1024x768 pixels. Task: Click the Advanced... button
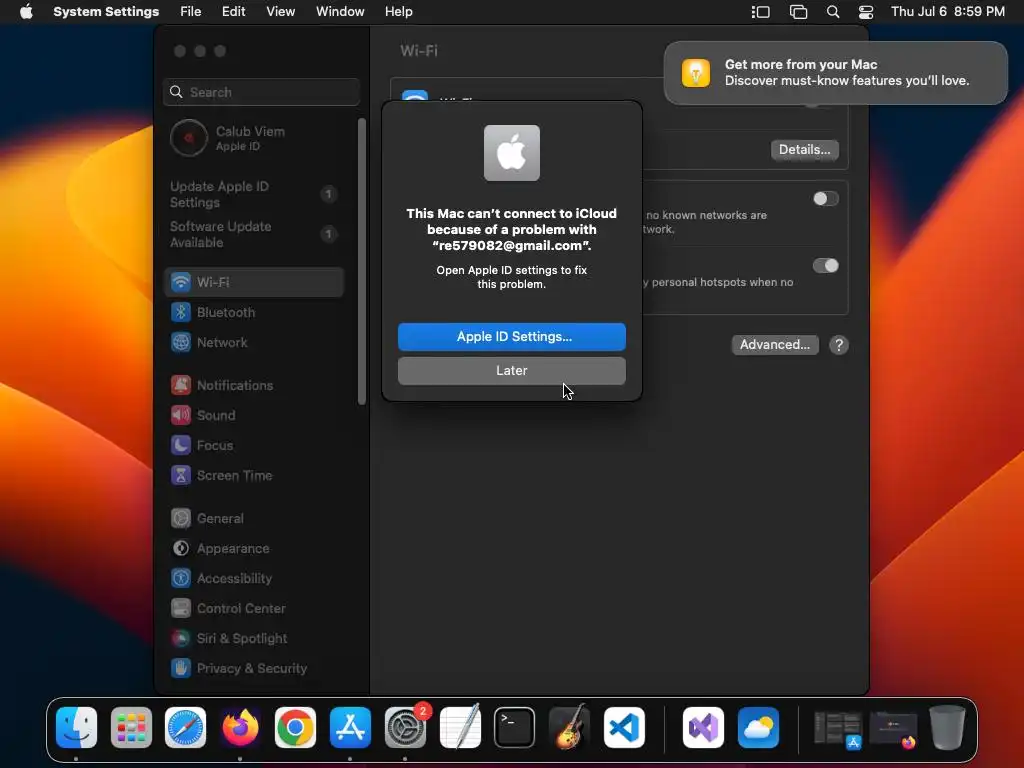click(x=775, y=345)
